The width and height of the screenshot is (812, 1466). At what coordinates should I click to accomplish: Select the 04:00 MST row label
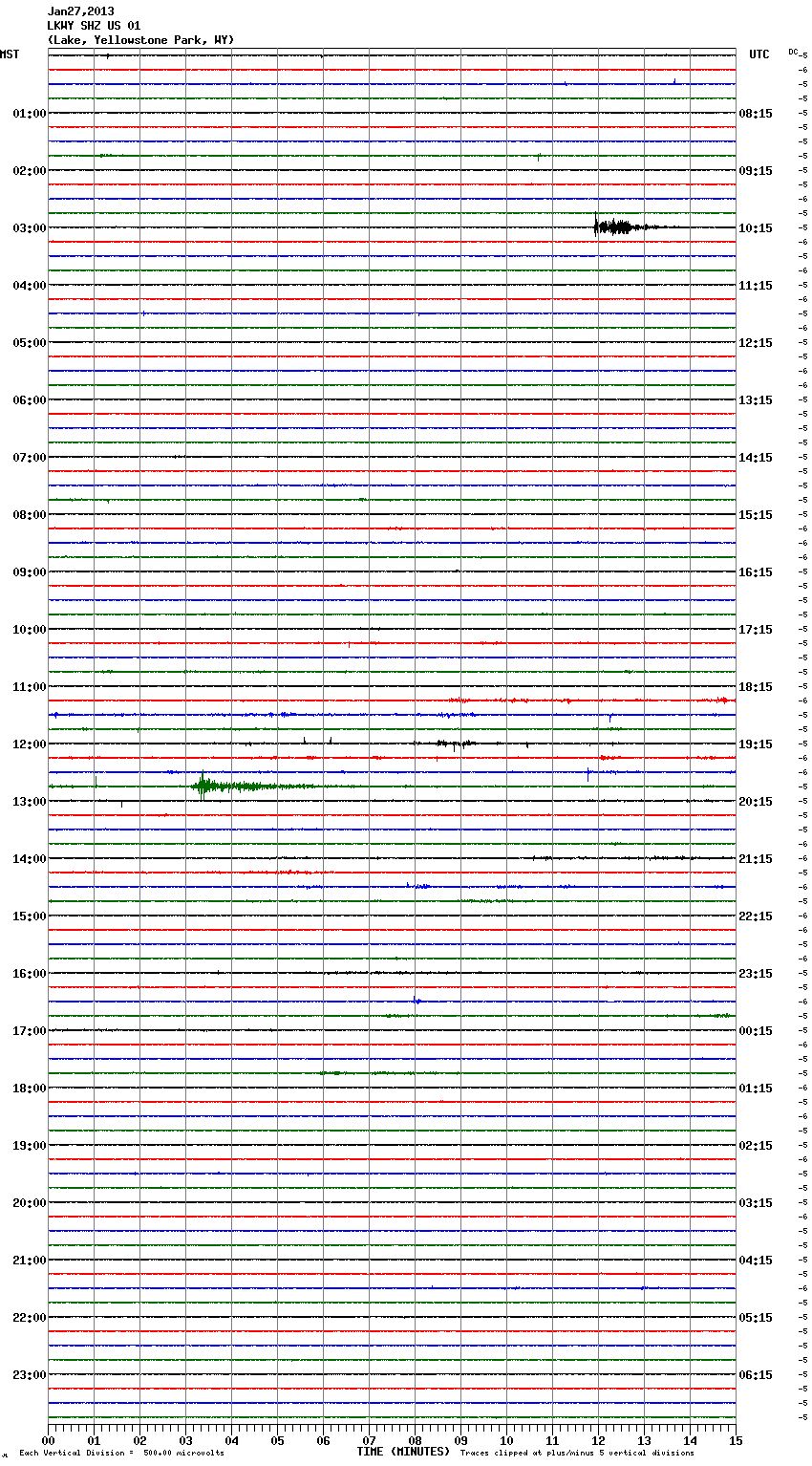click(29, 286)
